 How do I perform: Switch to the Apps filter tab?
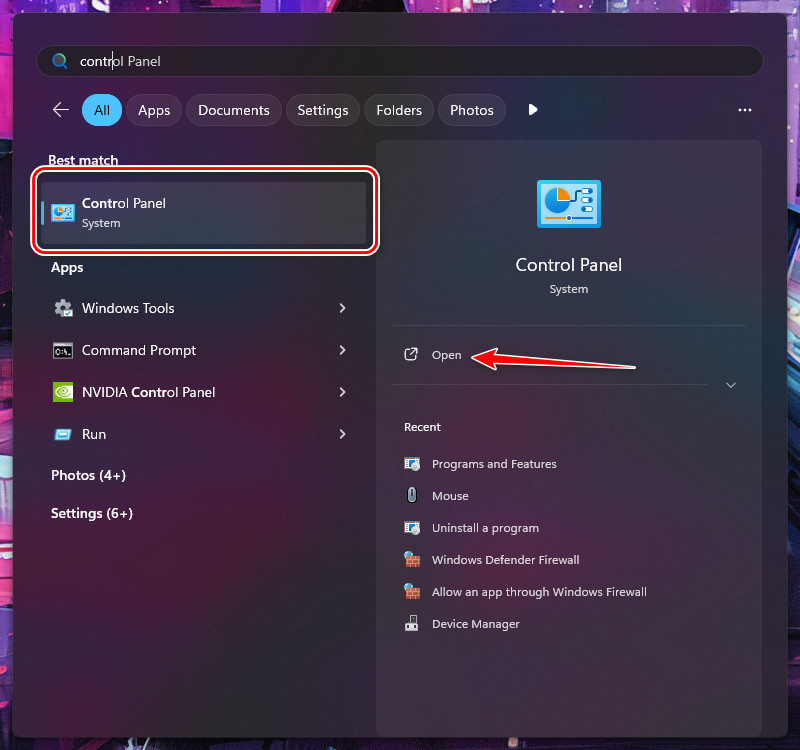pos(154,110)
